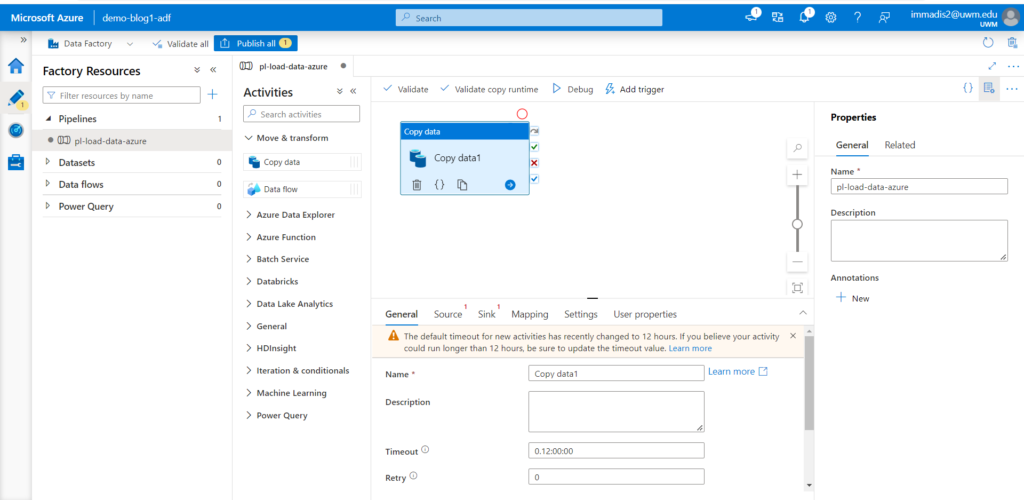
Task: Toggle the Properties pane icon
Action: tap(989, 88)
